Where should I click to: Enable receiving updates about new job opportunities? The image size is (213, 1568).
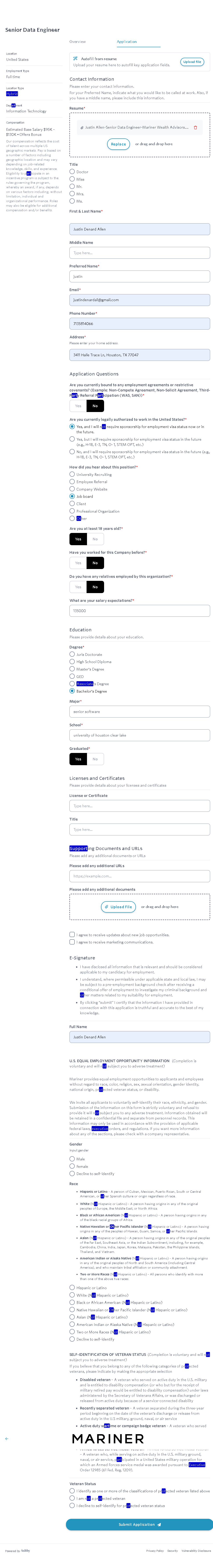tap(72, 934)
